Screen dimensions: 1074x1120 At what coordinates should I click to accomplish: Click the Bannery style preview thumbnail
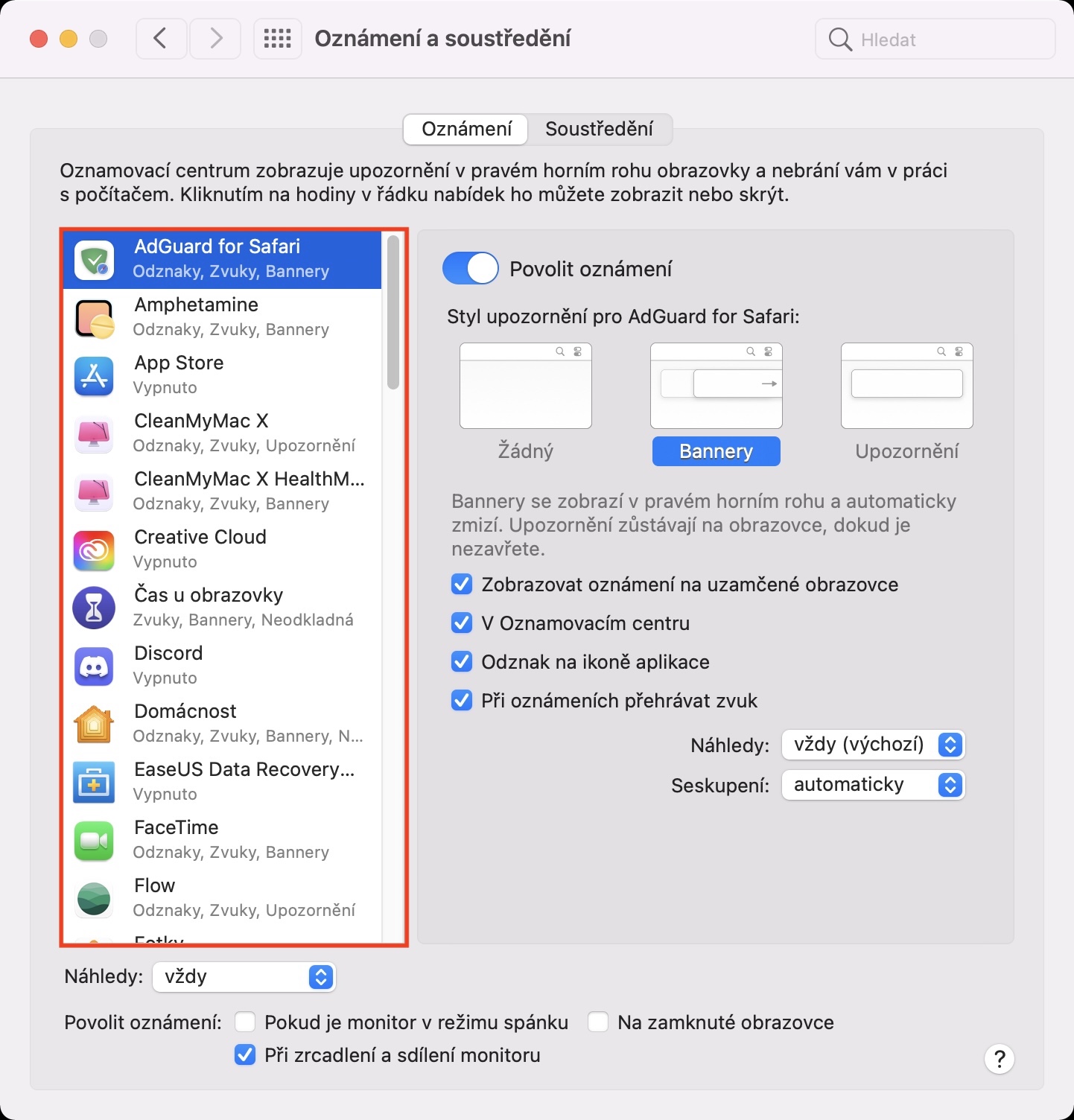pos(716,386)
